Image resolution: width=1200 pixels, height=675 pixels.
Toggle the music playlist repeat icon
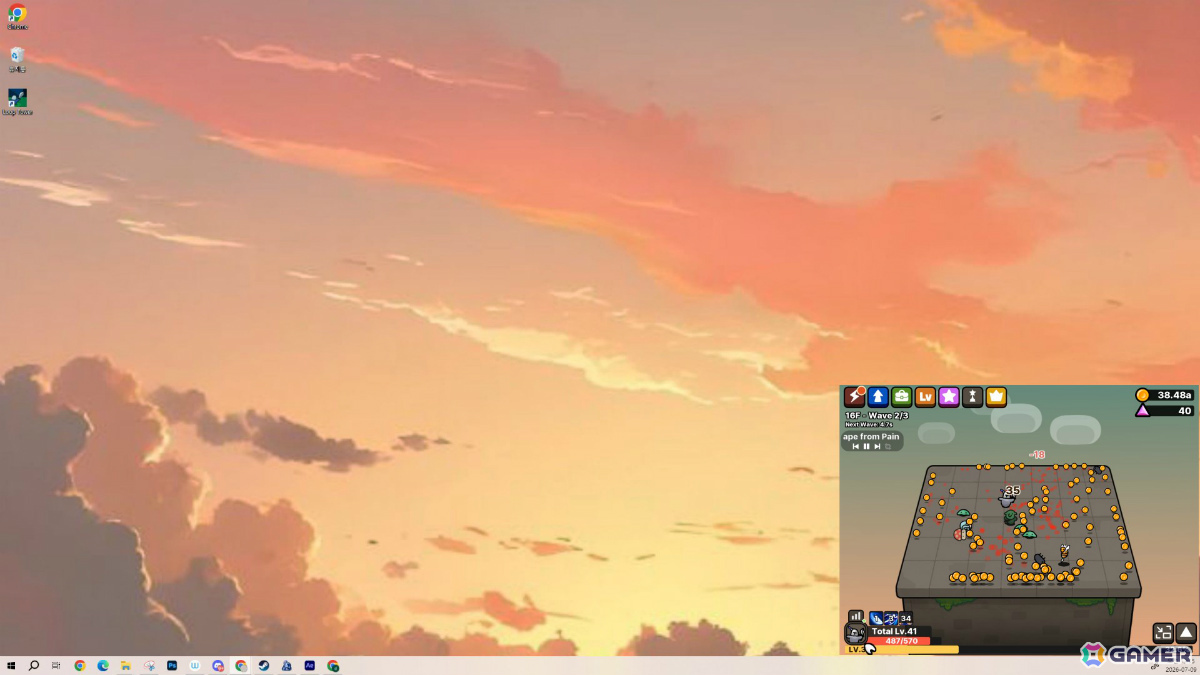888,446
